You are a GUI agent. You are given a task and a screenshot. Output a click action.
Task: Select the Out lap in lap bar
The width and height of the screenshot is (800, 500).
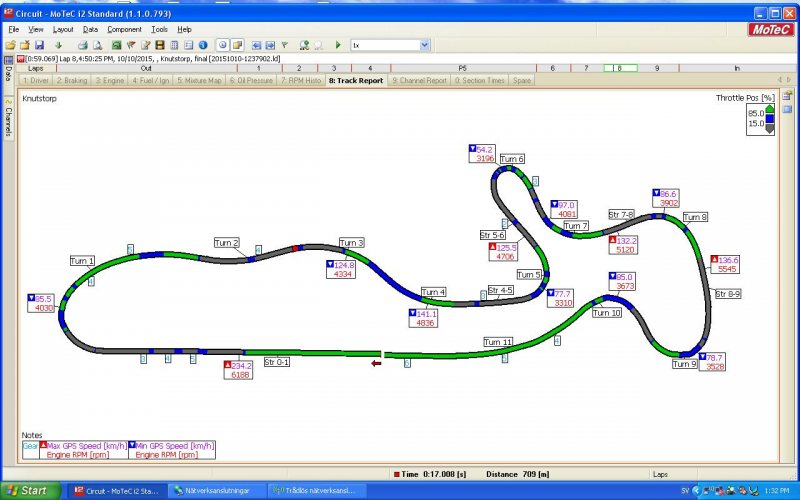[x=146, y=68]
